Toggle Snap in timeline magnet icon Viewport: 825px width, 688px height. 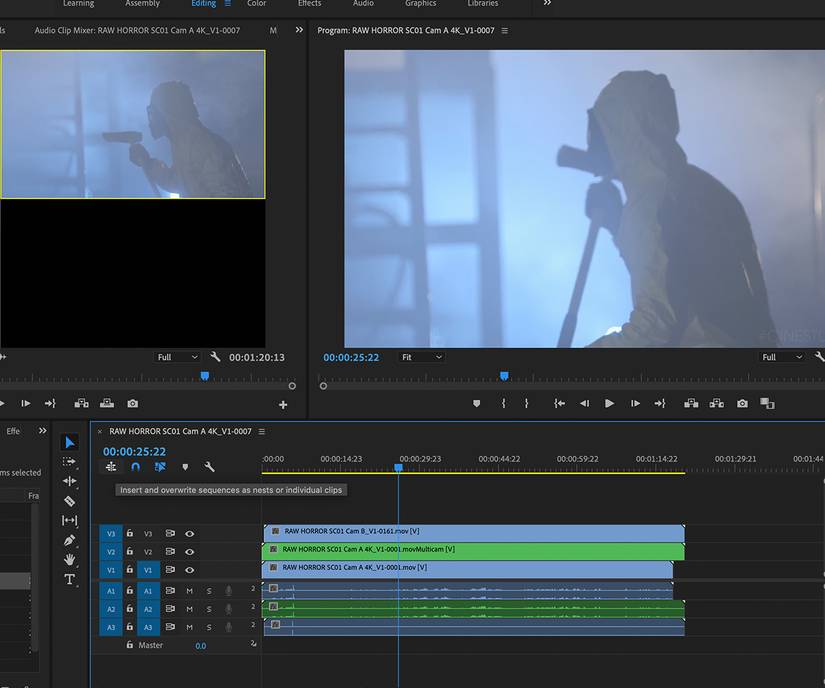point(135,467)
